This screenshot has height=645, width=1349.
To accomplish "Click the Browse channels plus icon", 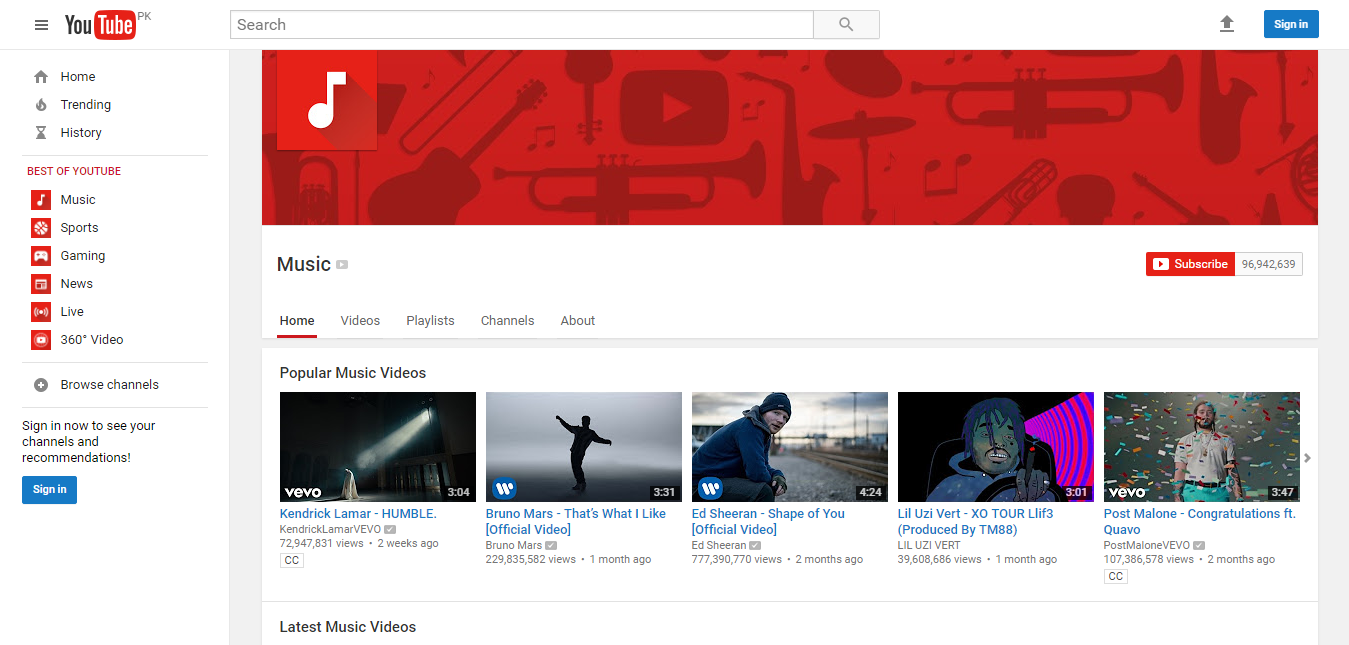I will 41,385.
